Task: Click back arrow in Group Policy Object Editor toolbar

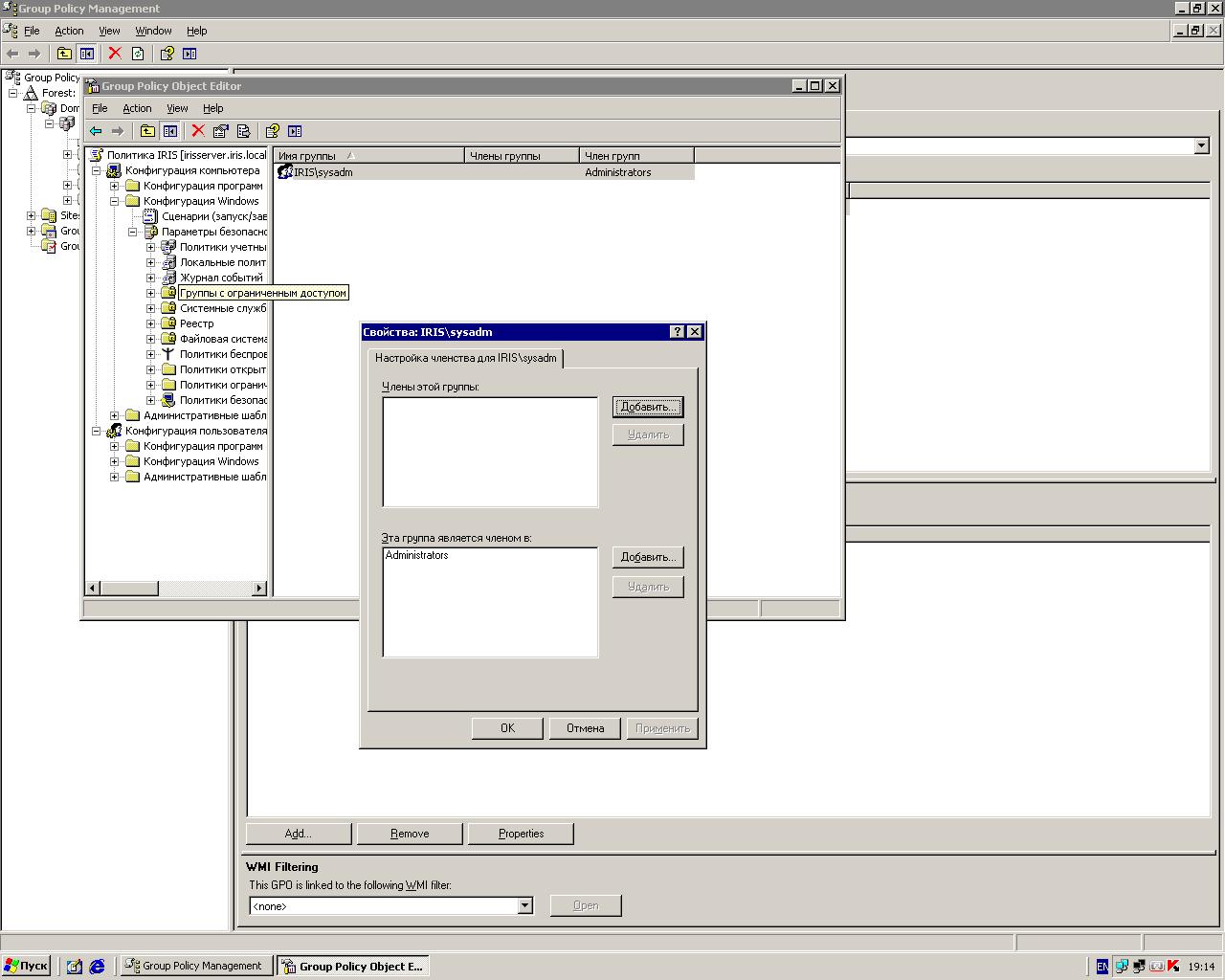Action: pos(96,131)
